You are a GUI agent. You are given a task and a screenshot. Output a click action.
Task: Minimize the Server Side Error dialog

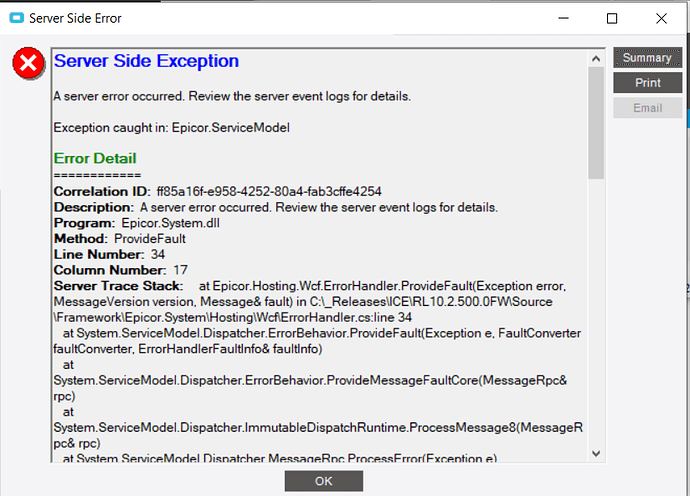pyautogui.click(x=564, y=18)
